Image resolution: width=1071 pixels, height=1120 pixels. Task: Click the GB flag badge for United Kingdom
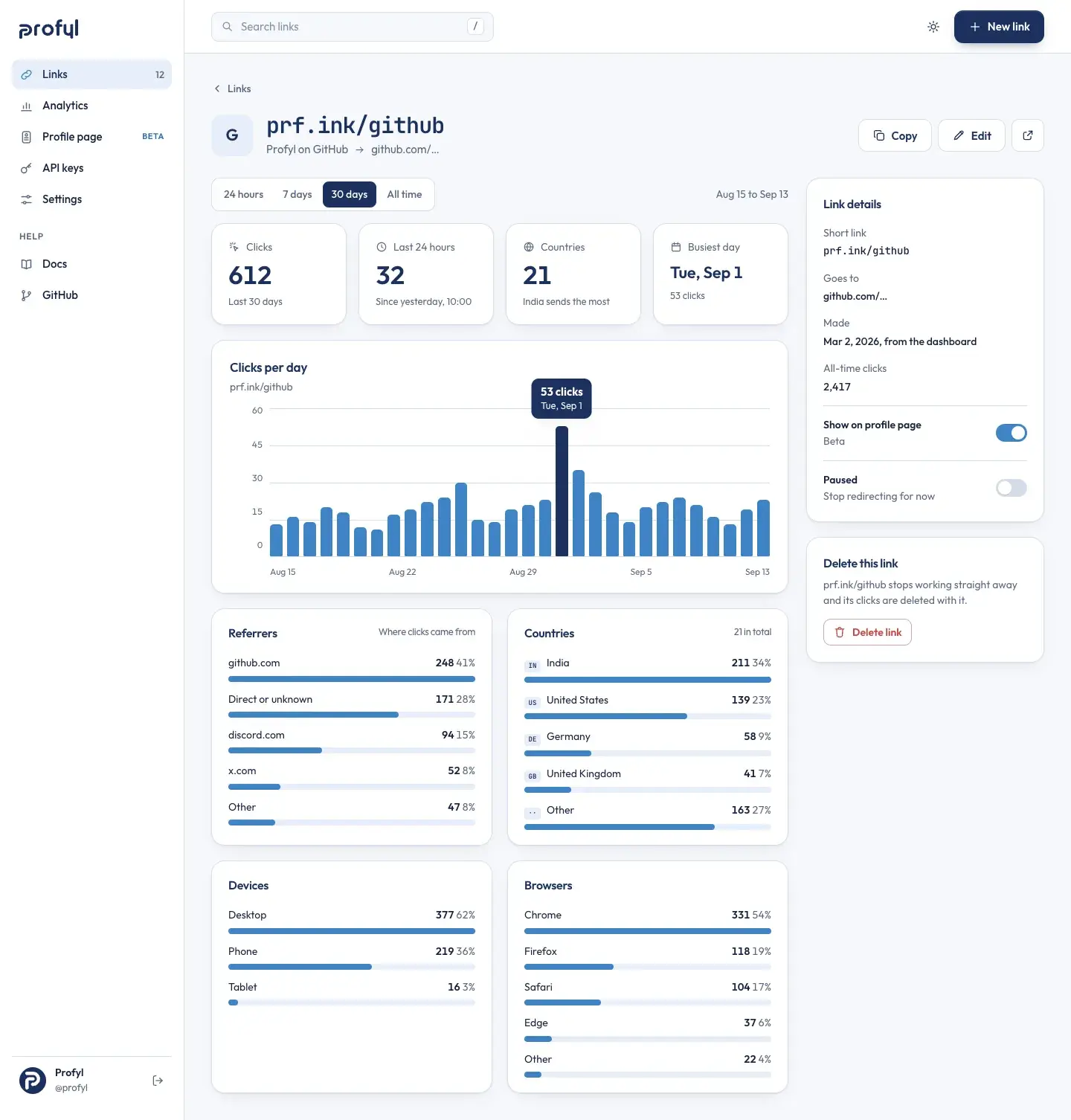point(533,776)
